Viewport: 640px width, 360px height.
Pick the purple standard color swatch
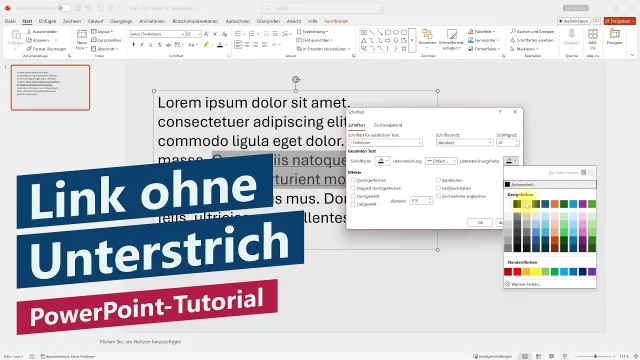(592, 272)
